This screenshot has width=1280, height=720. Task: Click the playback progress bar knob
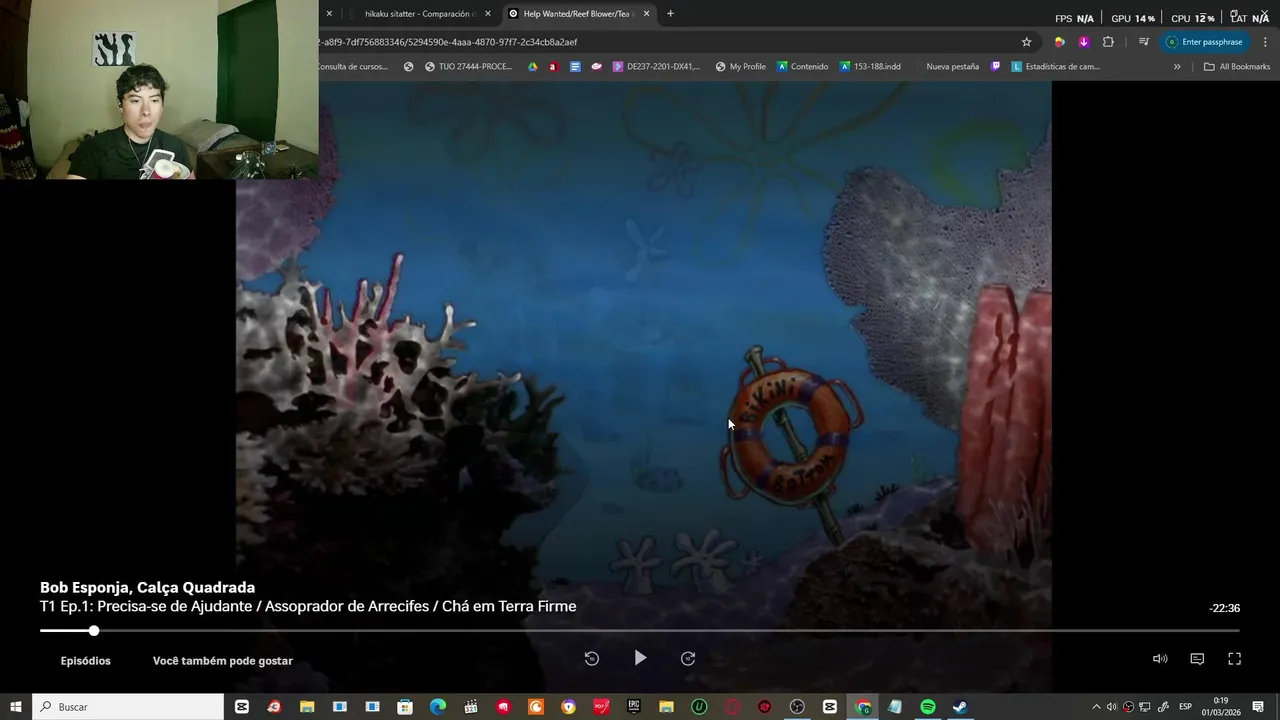(94, 631)
